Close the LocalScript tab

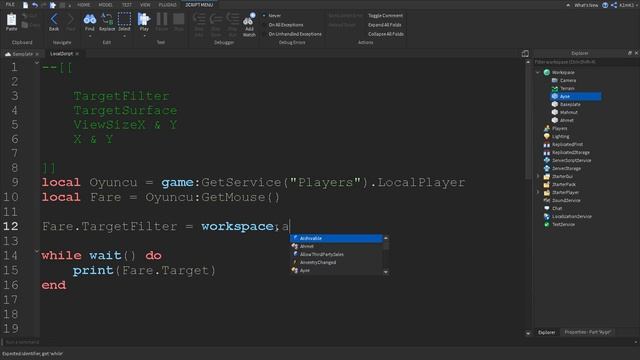point(77,54)
